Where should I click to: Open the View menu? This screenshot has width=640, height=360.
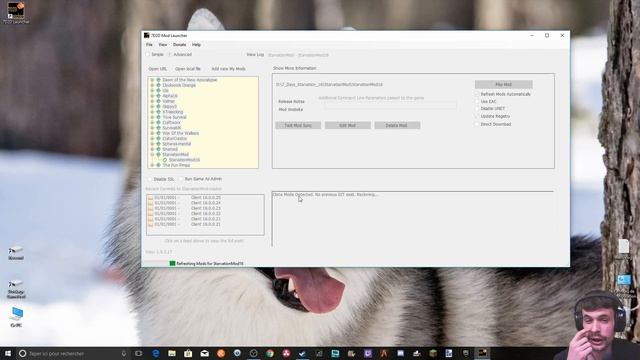[162, 44]
